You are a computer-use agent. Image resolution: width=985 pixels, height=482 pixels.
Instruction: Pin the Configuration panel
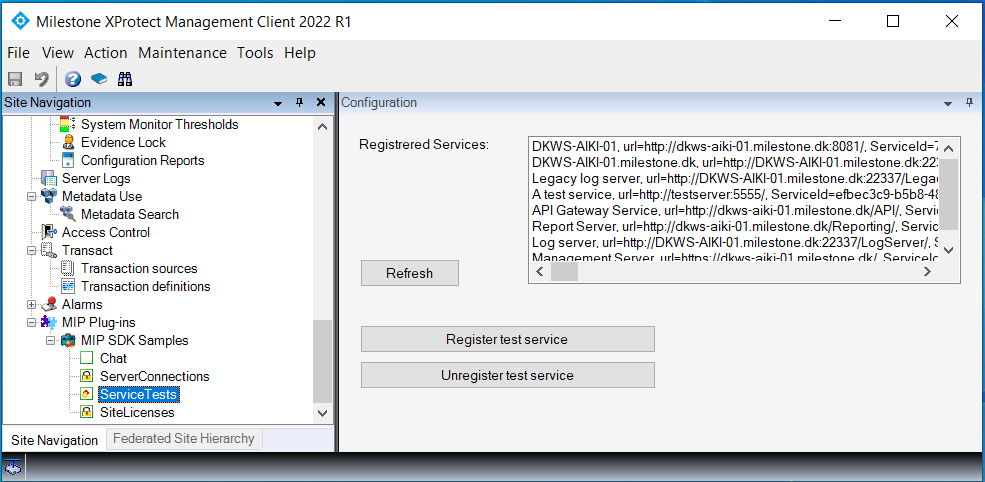pyautogui.click(x=969, y=102)
